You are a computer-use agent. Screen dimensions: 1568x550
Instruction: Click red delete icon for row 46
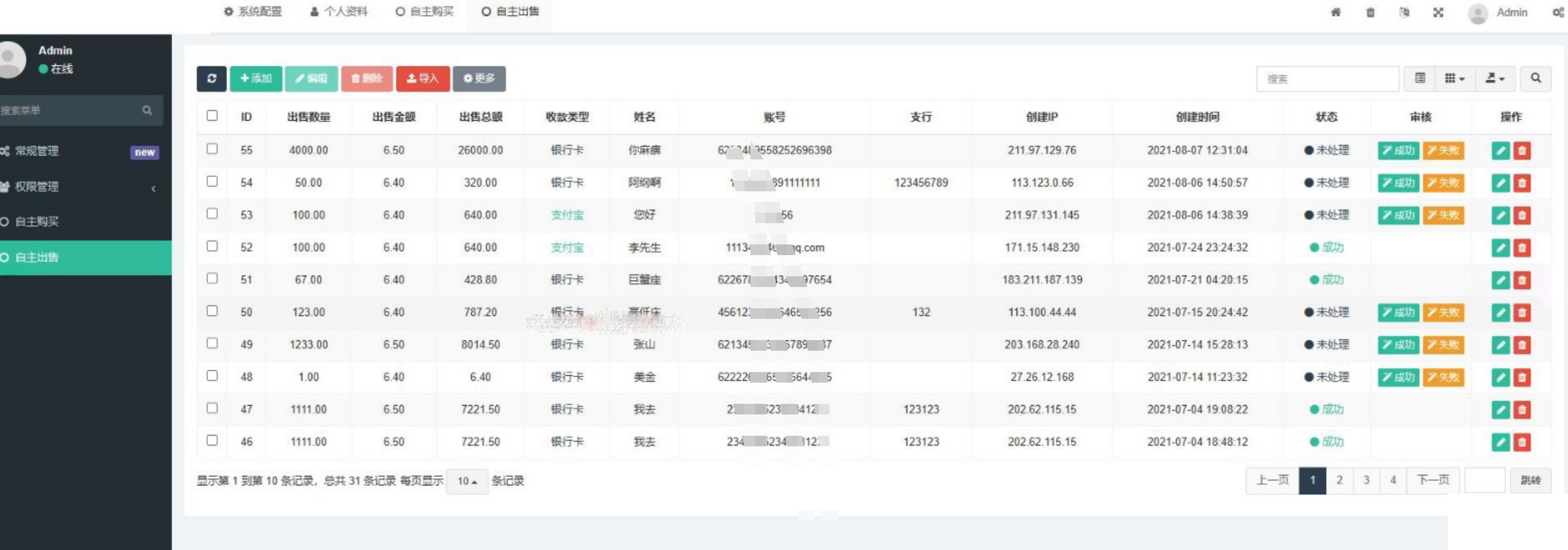[x=1522, y=442]
